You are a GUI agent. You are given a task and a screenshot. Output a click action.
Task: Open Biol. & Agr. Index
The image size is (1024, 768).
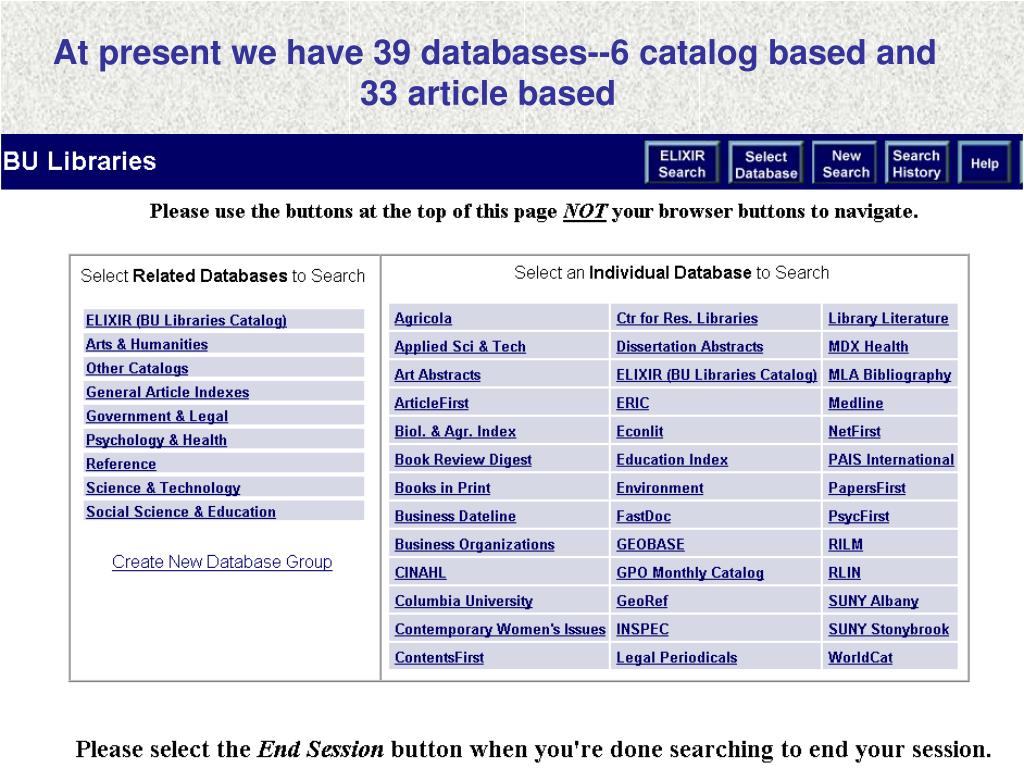point(455,432)
